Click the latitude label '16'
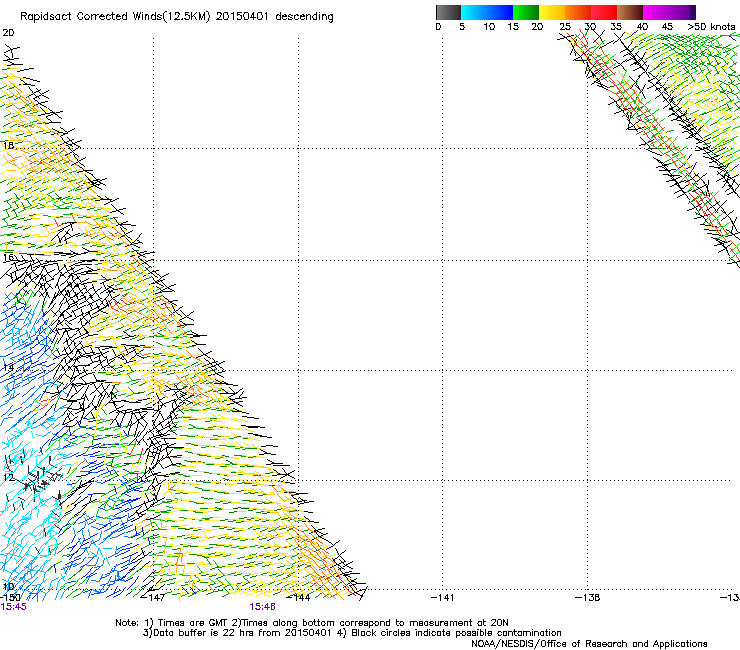The height and width of the screenshot is (650, 740). [8, 257]
